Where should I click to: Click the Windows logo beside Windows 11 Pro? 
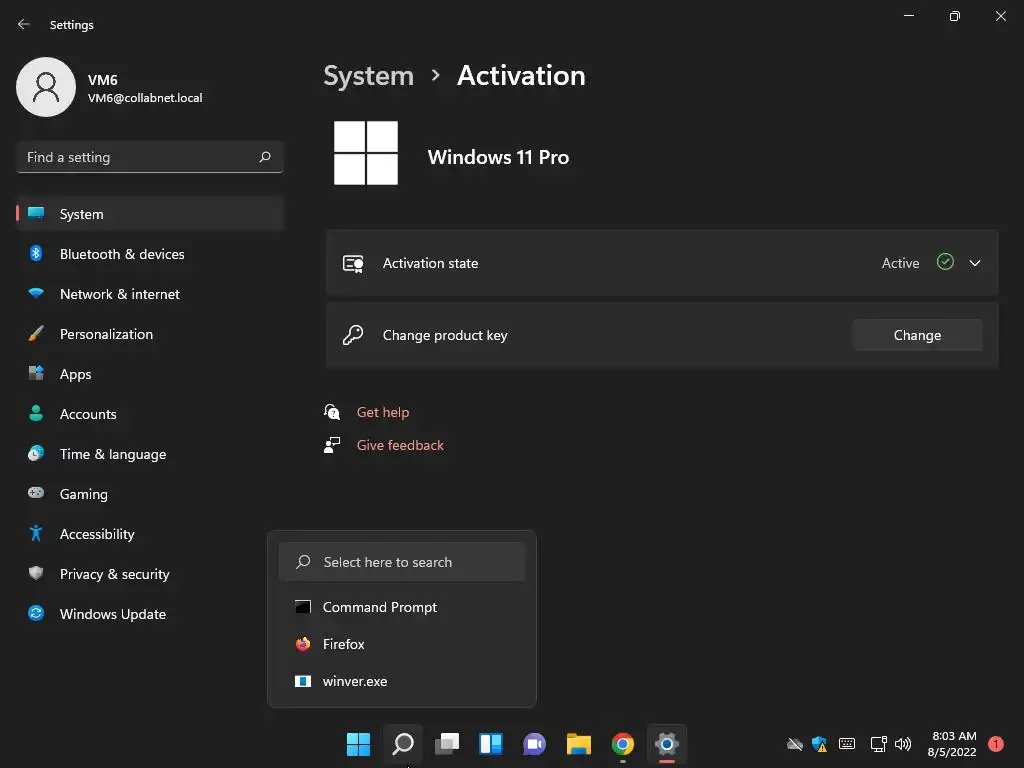(x=366, y=153)
